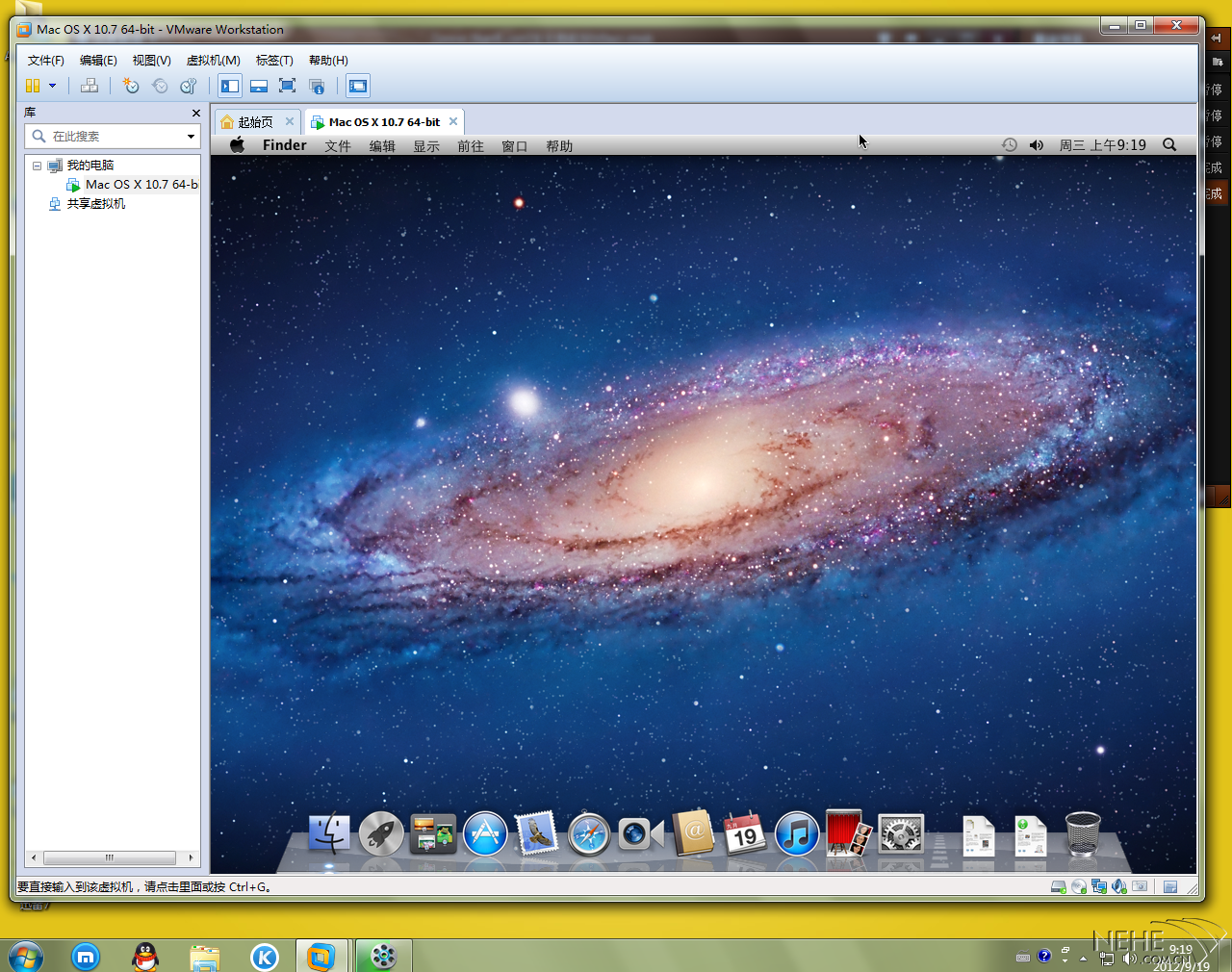
Task: Open QQ penguin in Windows taskbar
Action: pos(145,957)
